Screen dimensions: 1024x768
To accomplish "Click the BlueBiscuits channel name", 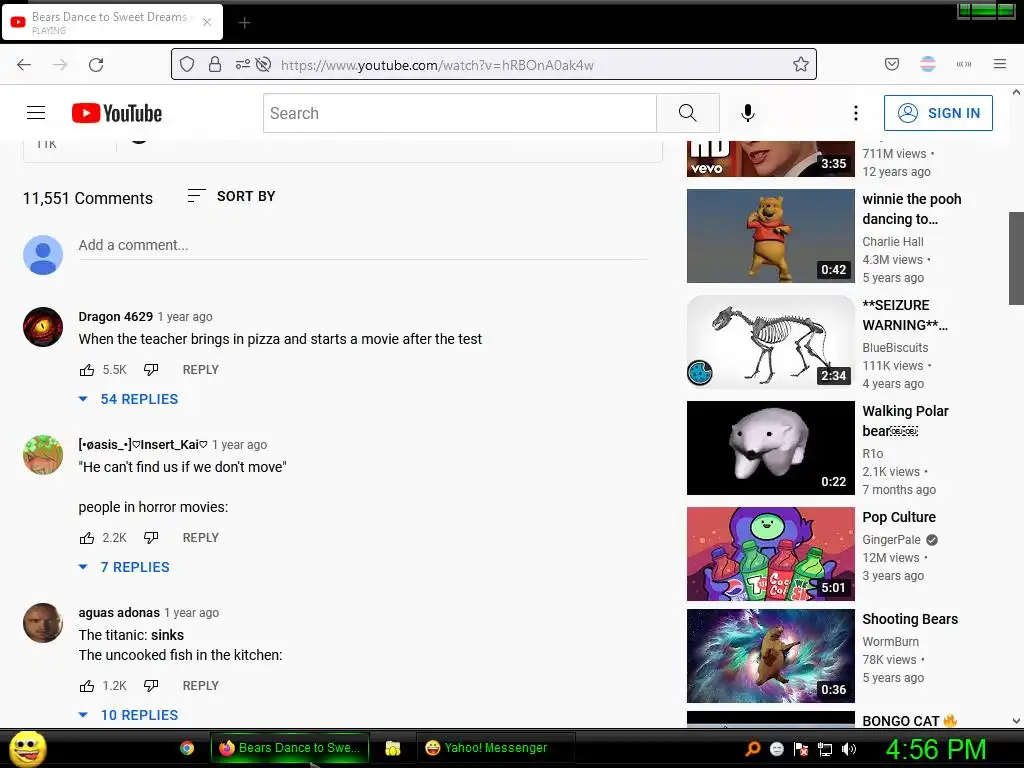I will 895,347.
